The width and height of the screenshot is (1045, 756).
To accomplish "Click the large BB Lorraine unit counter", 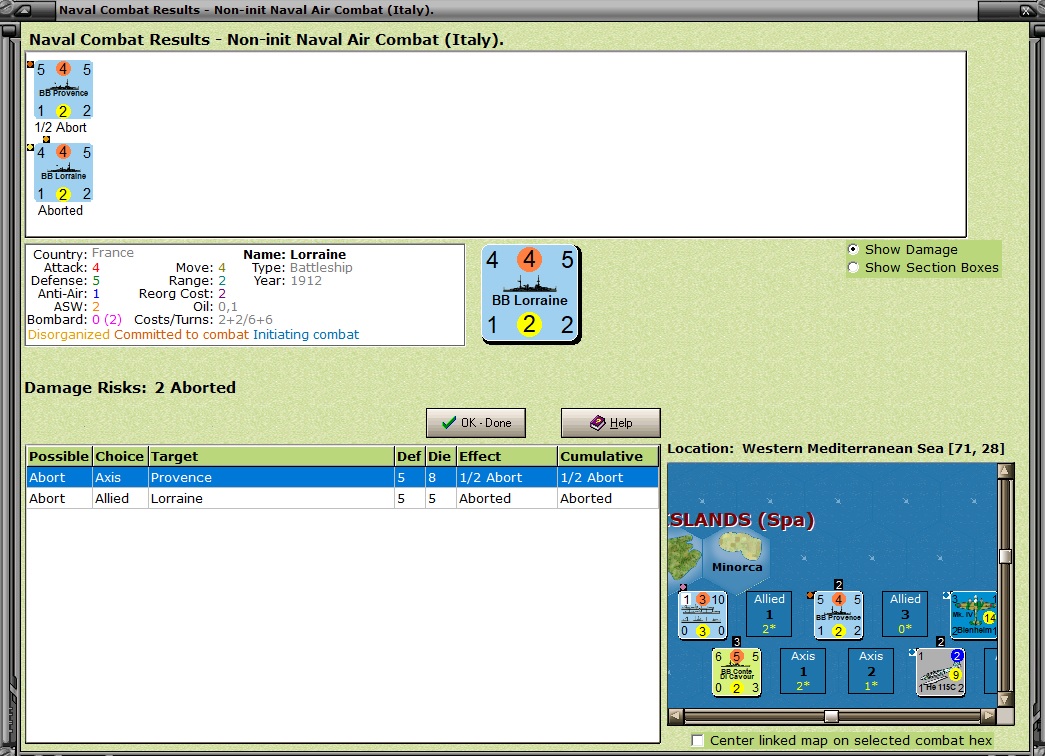I will 530,294.
